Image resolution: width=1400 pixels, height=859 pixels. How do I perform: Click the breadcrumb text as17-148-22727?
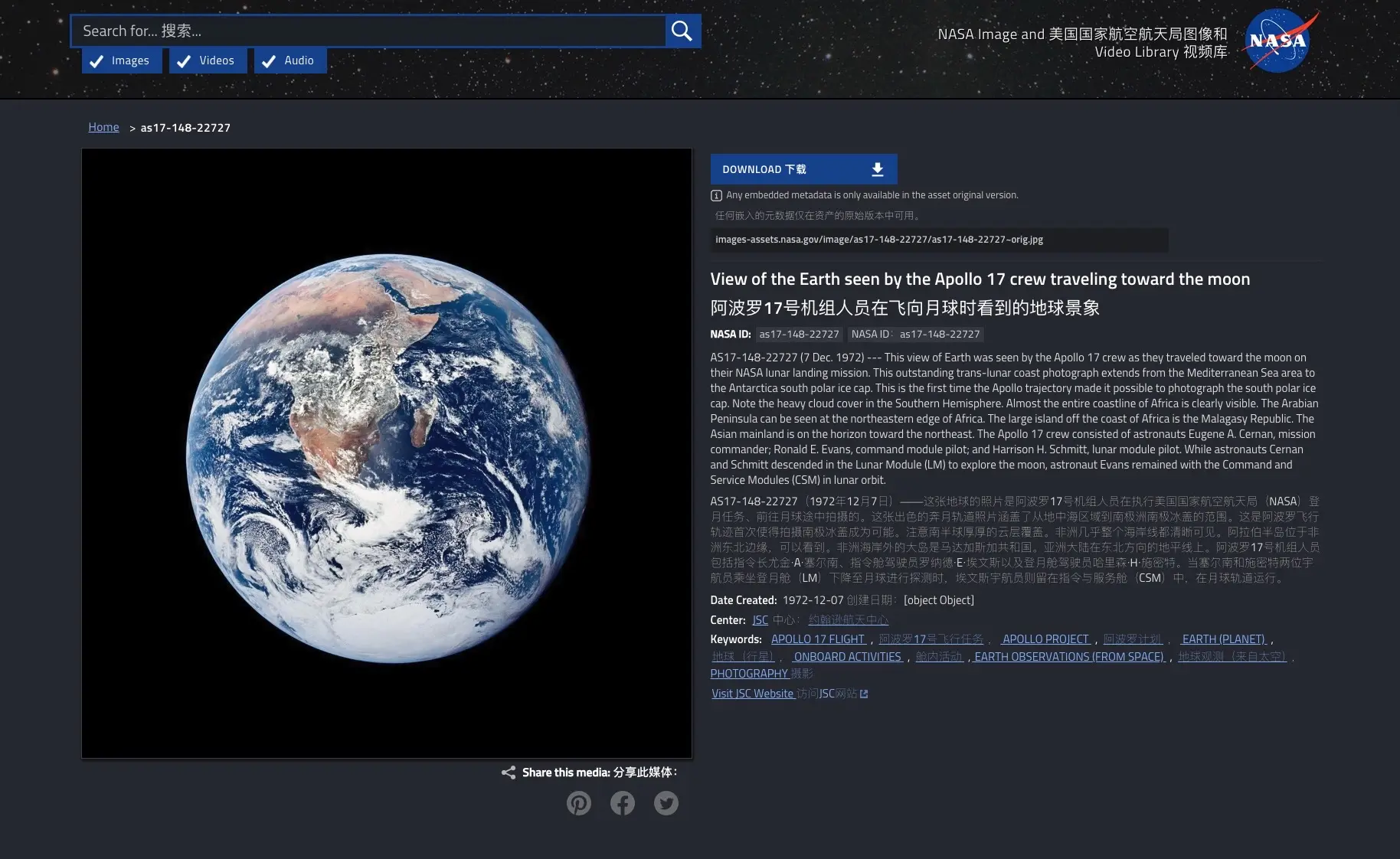[185, 128]
